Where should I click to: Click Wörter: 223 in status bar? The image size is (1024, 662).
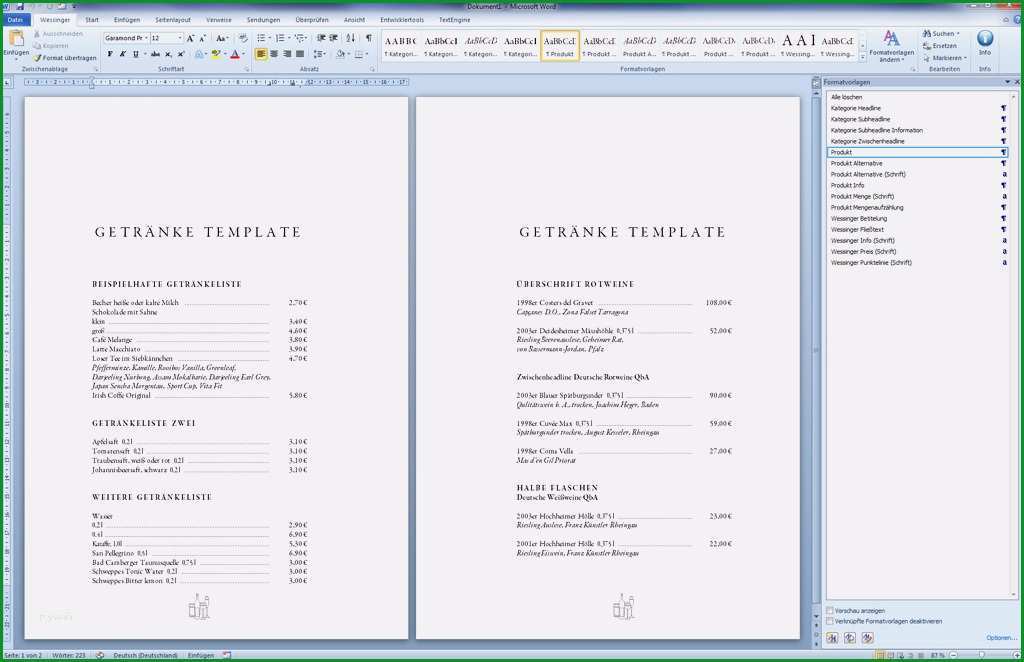(x=69, y=655)
